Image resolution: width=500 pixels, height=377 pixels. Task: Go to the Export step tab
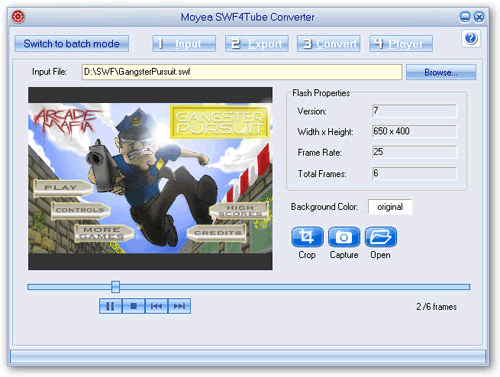coord(256,44)
